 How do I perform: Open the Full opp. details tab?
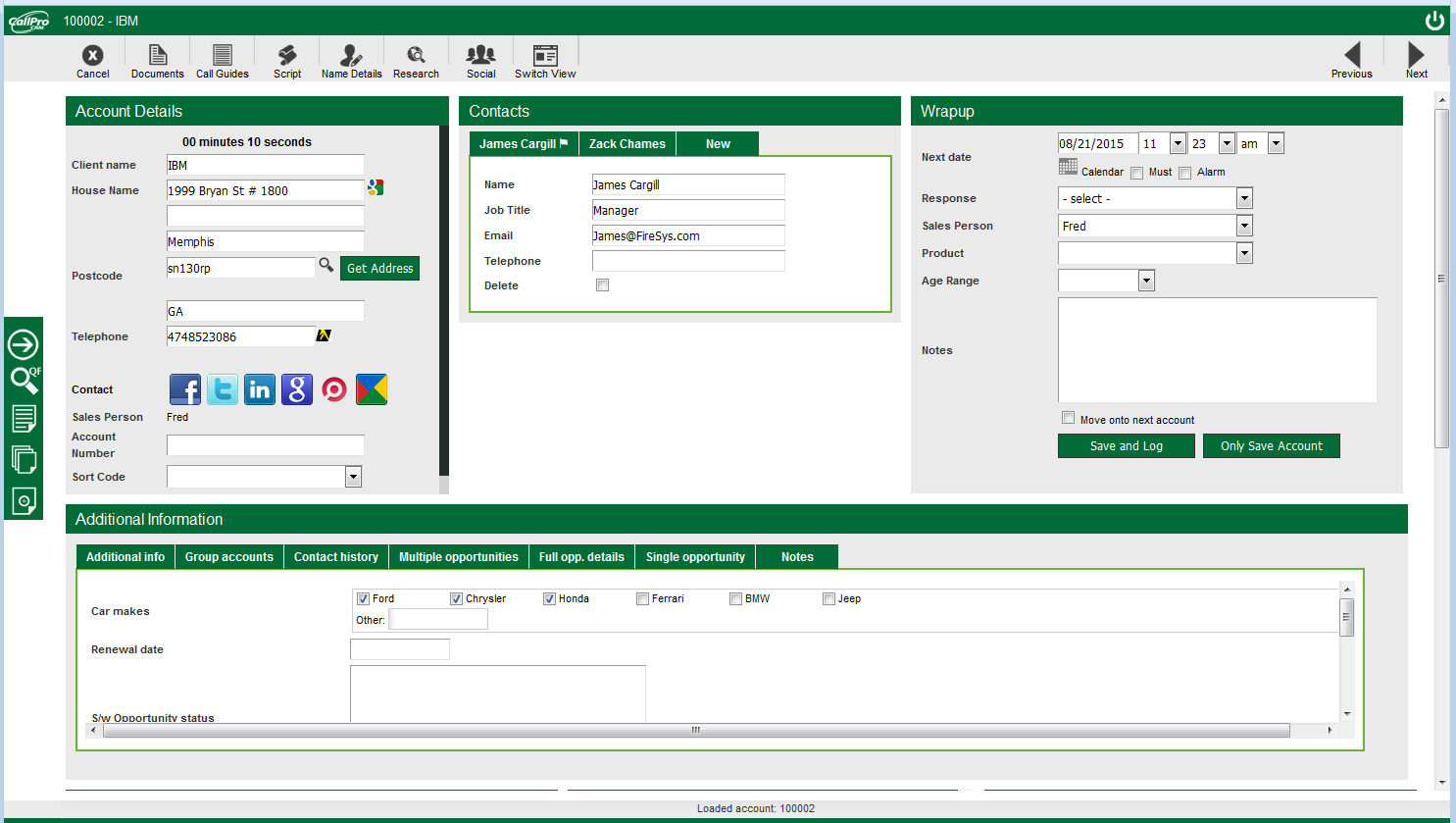tap(581, 557)
